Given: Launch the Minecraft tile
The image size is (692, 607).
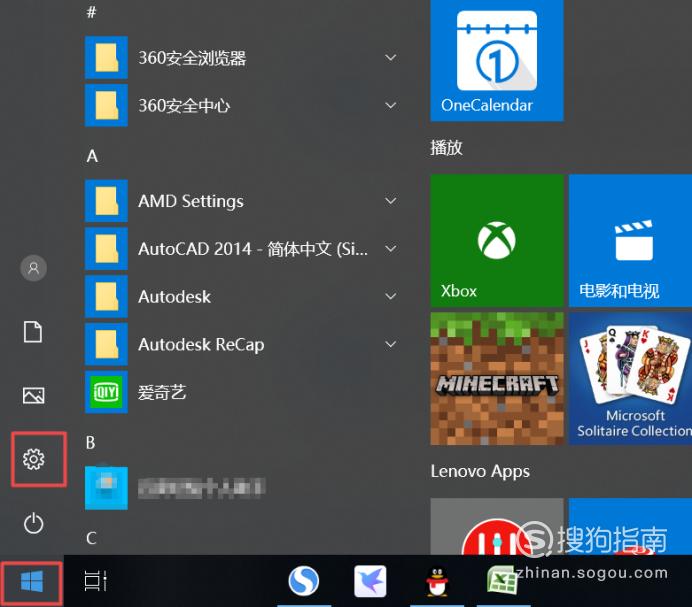Looking at the screenshot, I should coord(497,378).
